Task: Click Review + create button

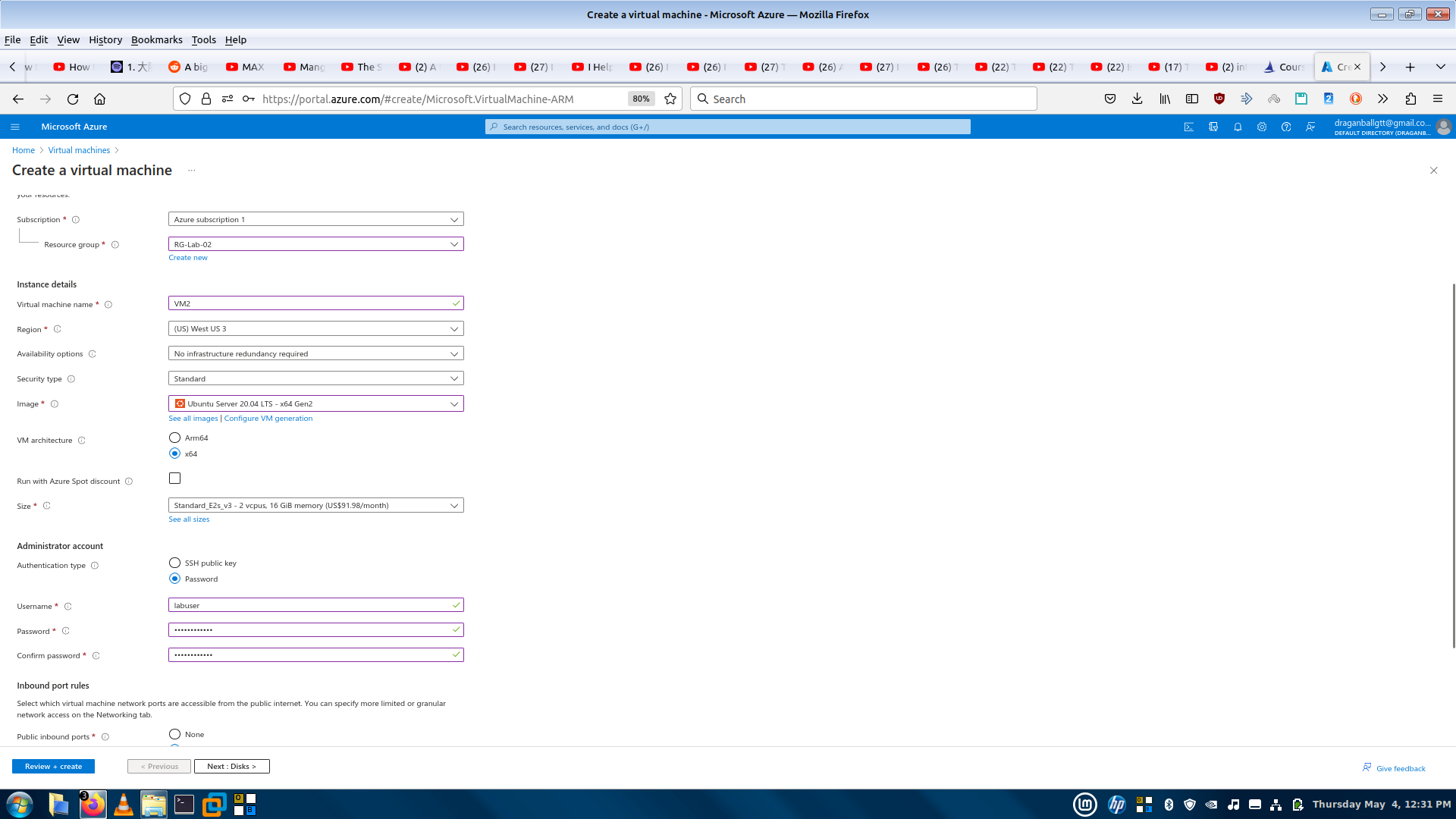Action: point(53,767)
